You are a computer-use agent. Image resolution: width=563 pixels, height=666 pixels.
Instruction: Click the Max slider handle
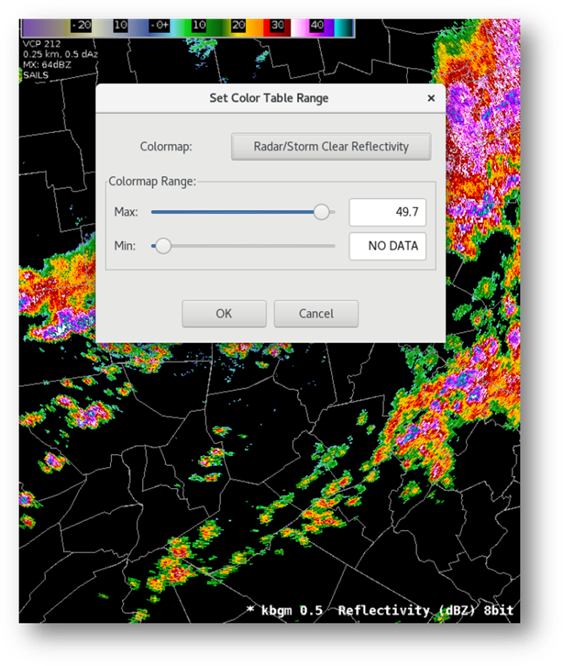pyautogui.click(x=321, y=212)
